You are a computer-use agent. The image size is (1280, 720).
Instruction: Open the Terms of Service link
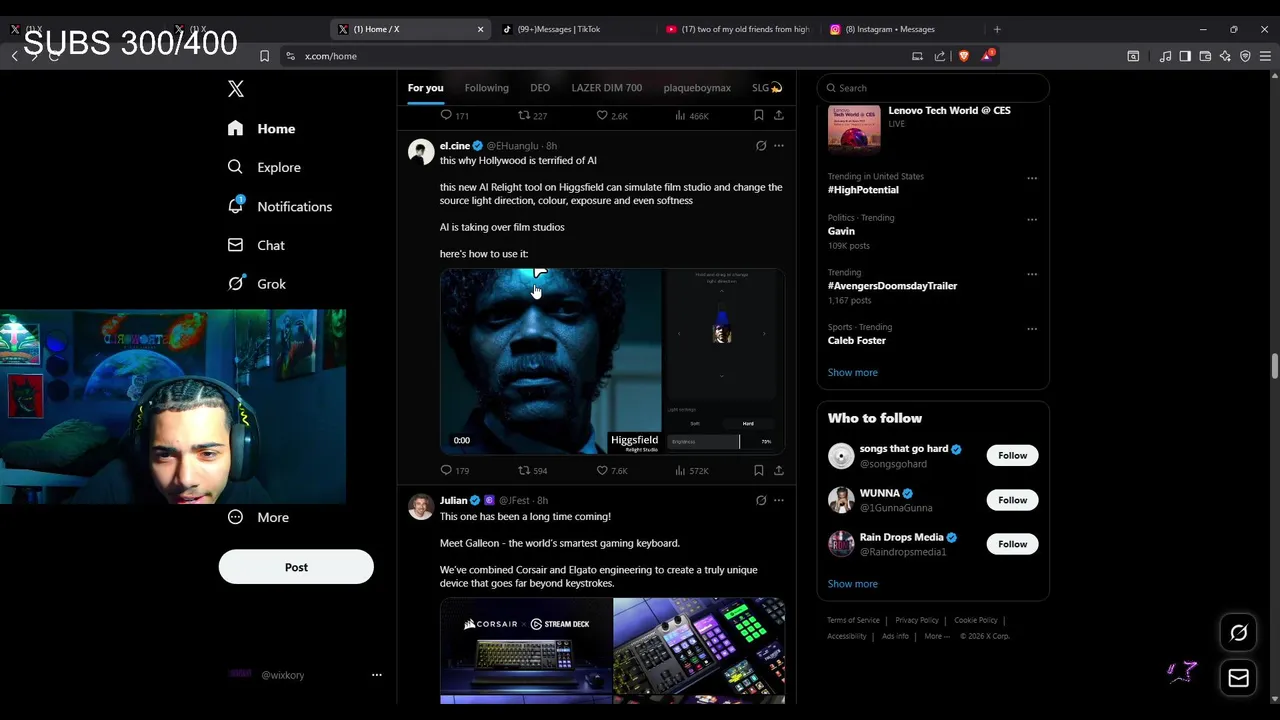click(853, 621)
